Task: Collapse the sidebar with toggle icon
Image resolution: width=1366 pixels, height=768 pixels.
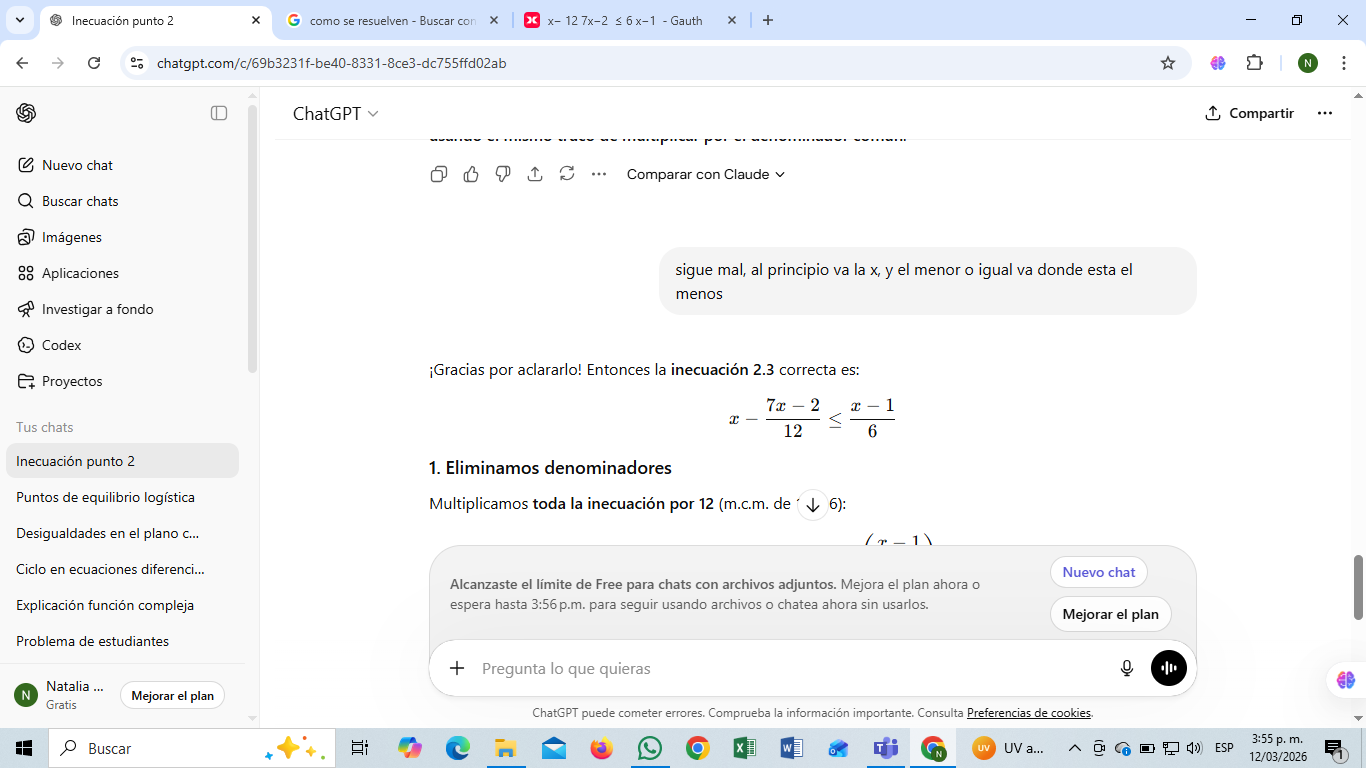Action: point(219,113)
